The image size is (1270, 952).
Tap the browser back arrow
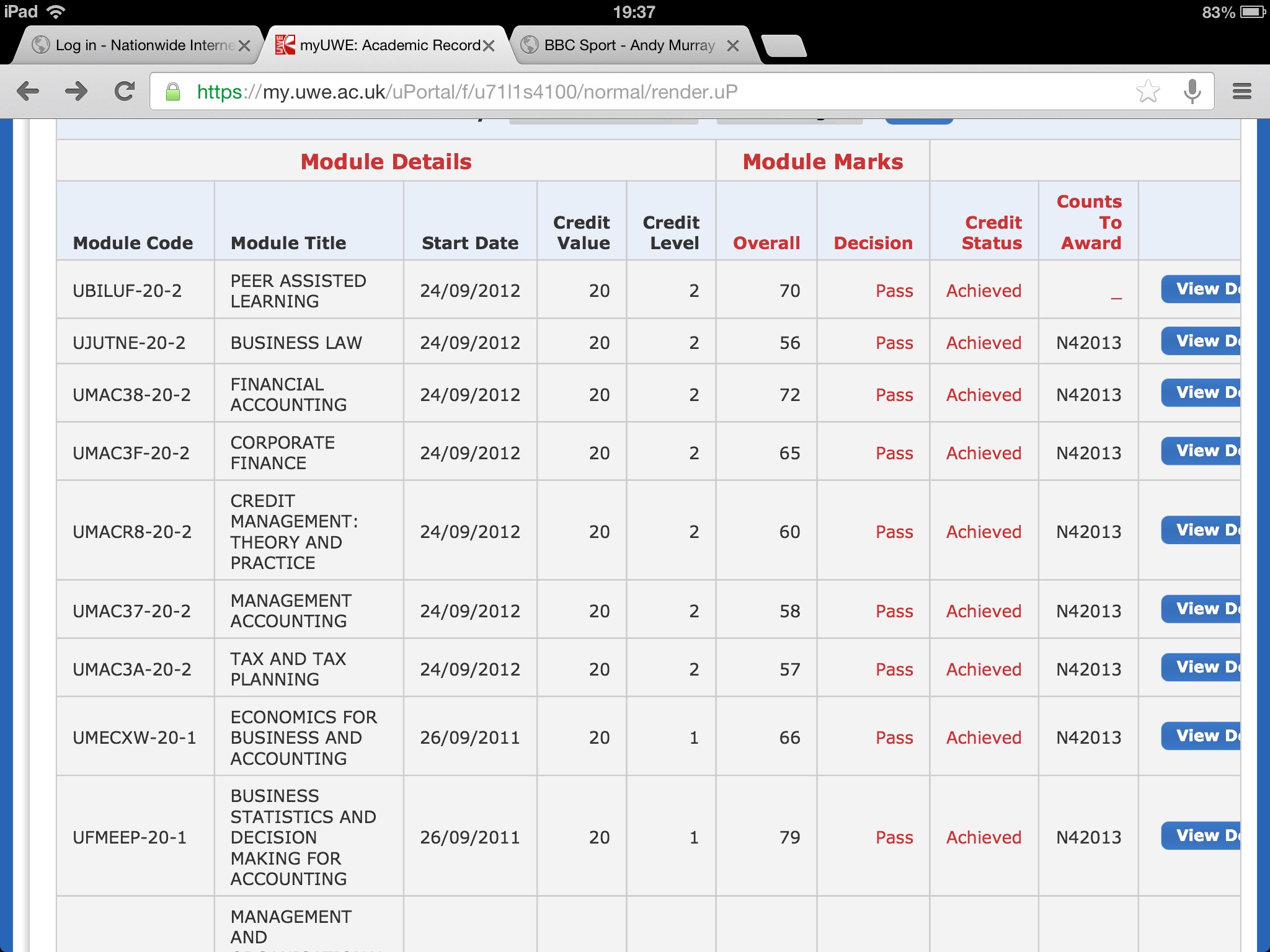coord(28,92)
